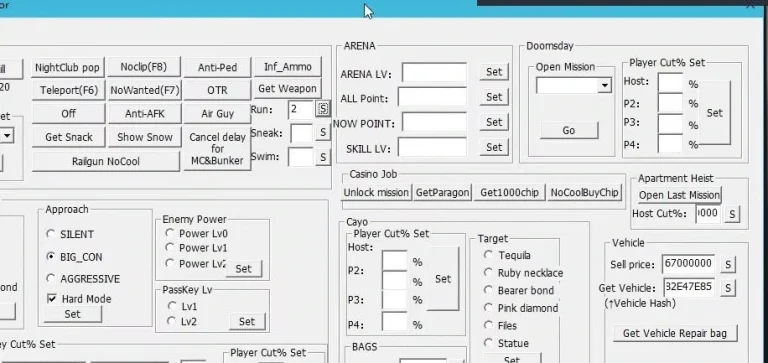Viewport: 768px width, 363px height.
Task: Click Set button for ARENA LV
Action: 494,72
